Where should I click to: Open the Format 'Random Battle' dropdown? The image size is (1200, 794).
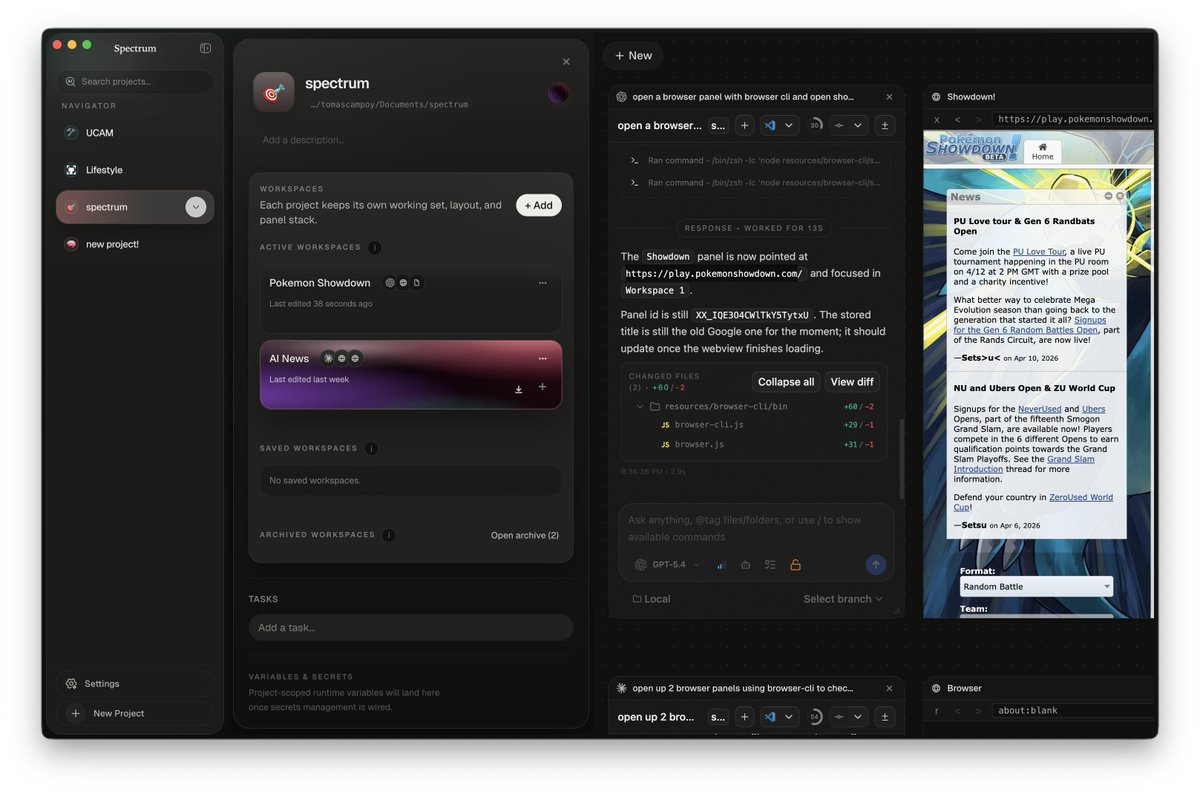coord(1036,587)
